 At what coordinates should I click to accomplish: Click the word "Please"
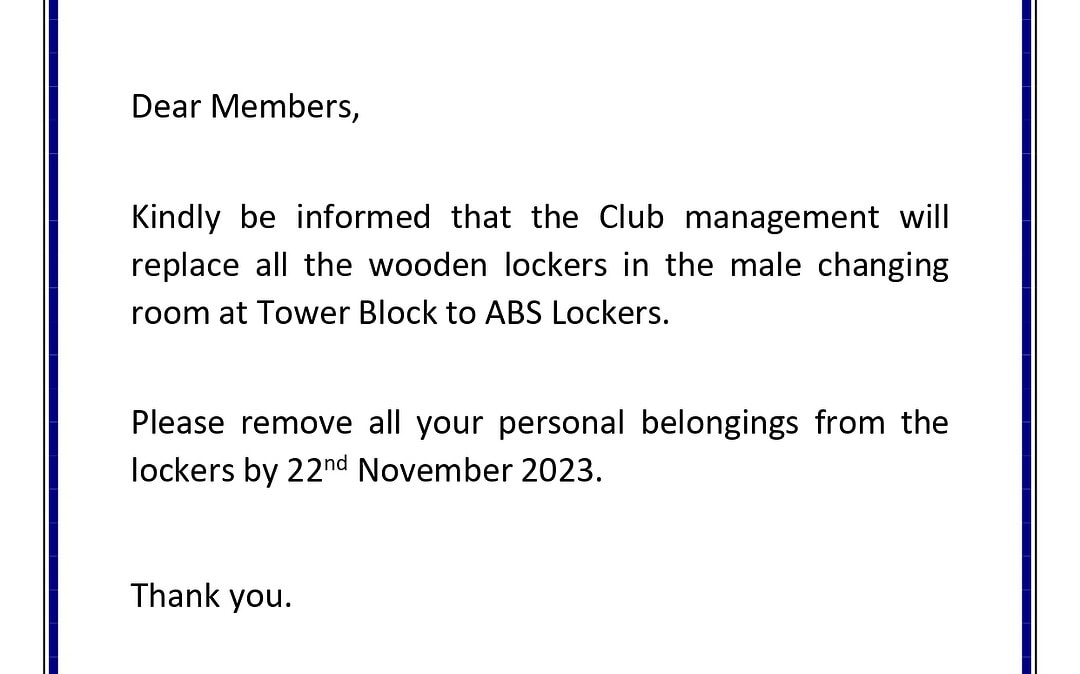point(177,423)
